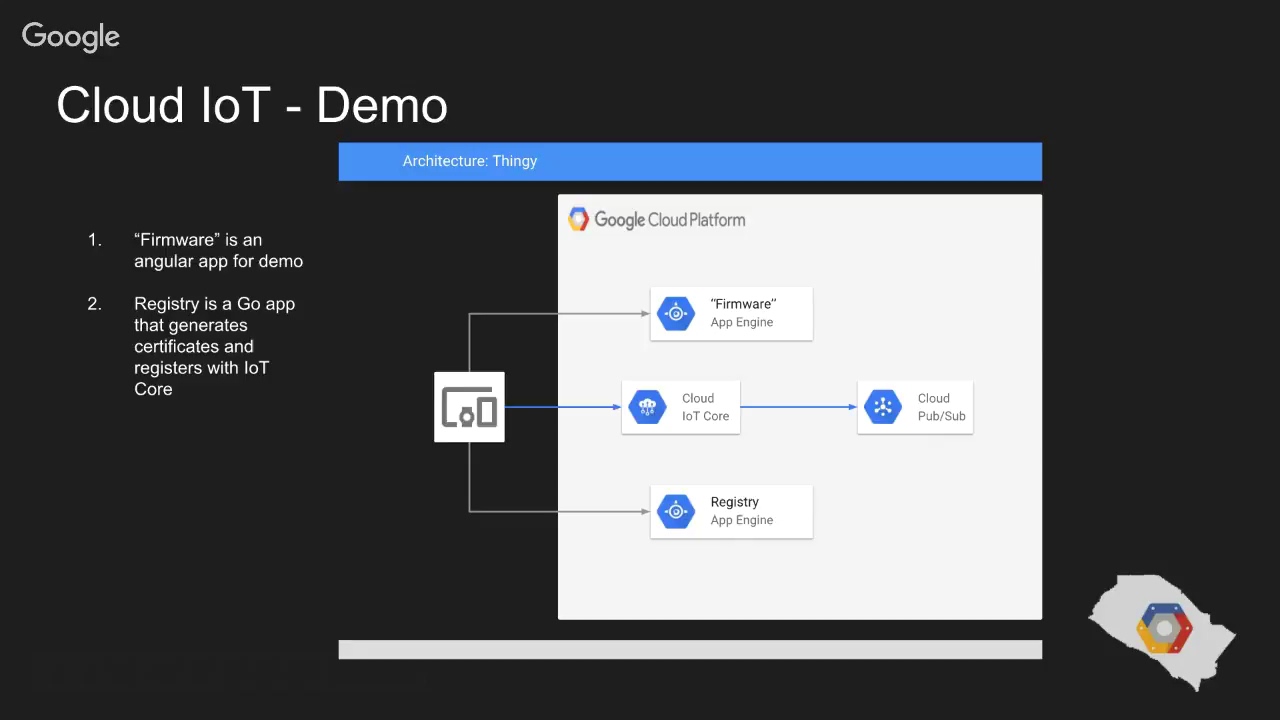
Task: Click the Google logo at top left
Action: point(70,37)
